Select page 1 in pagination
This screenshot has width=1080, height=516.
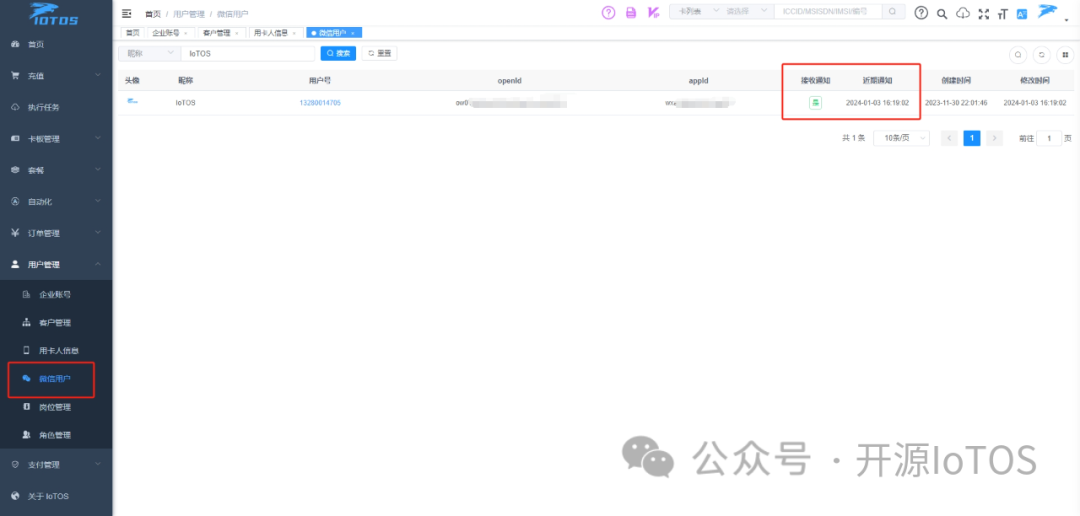click(x=972, y=138)
